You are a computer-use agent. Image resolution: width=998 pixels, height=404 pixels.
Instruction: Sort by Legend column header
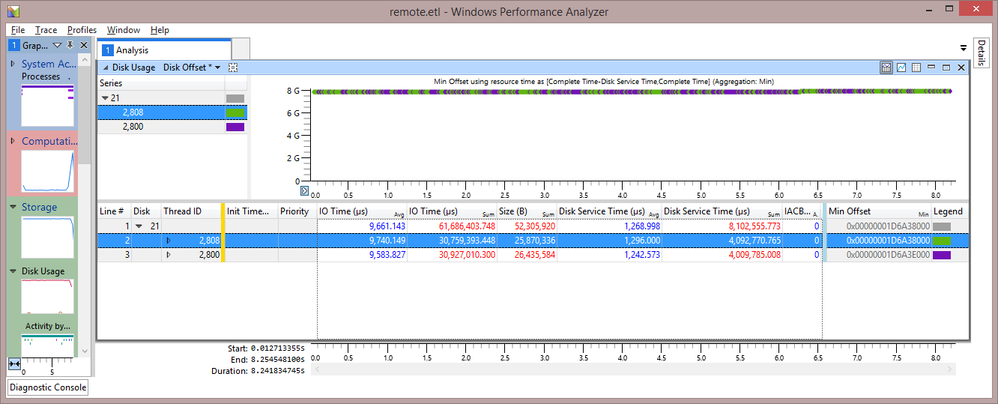pos(950,211)
